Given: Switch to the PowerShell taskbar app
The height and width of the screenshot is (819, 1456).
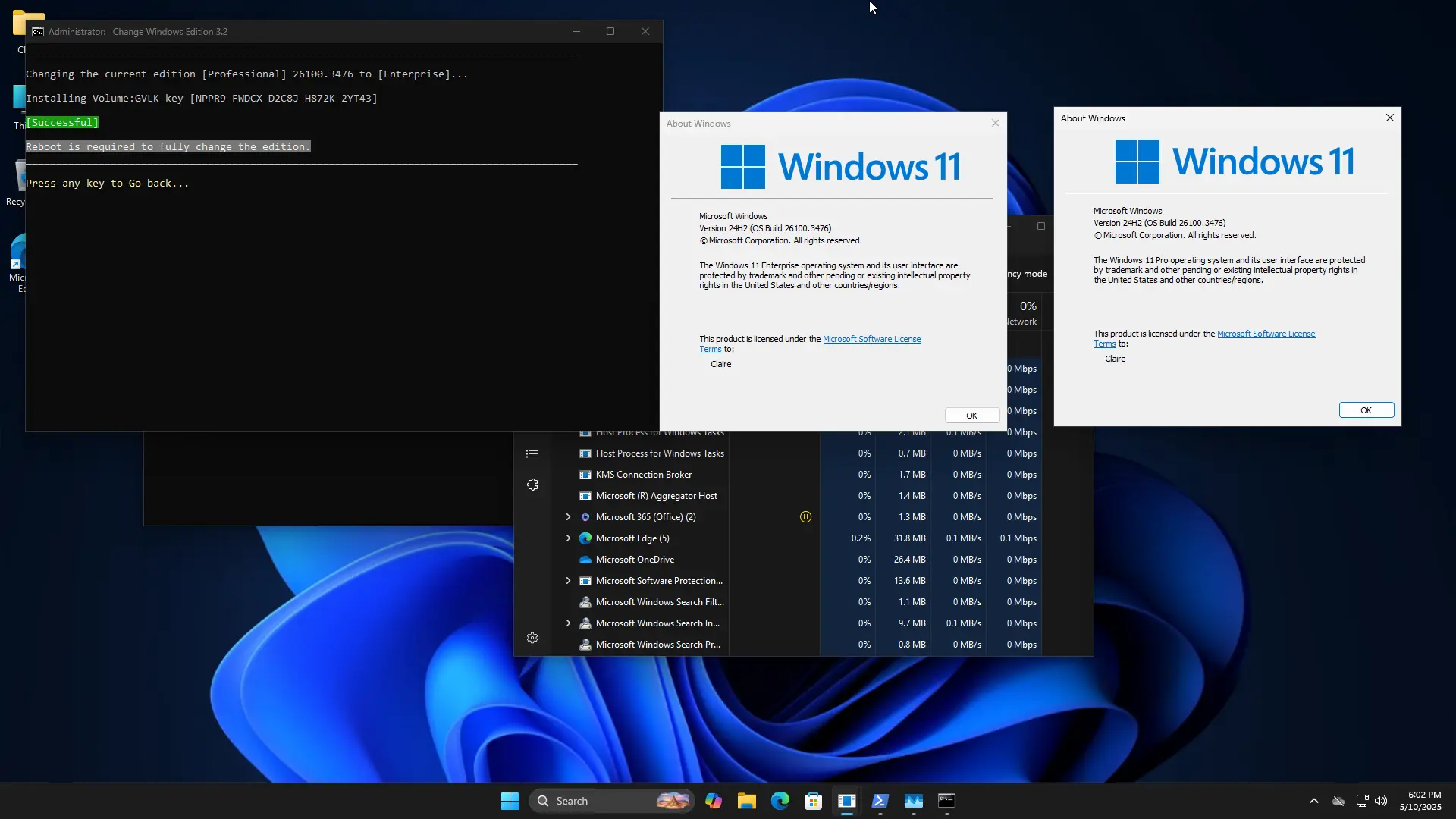Looking at the screenshot, I should [880, 801].
